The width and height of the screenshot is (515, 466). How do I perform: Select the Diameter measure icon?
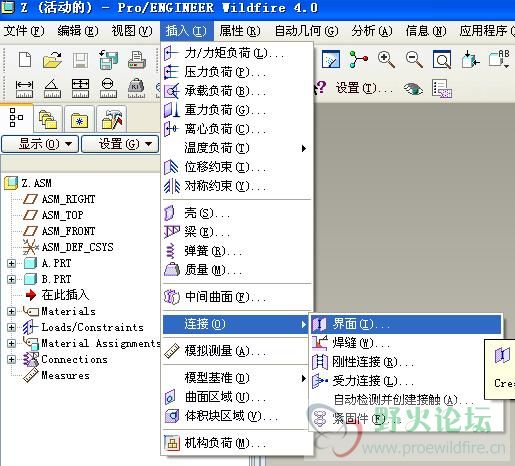[108, 88]
